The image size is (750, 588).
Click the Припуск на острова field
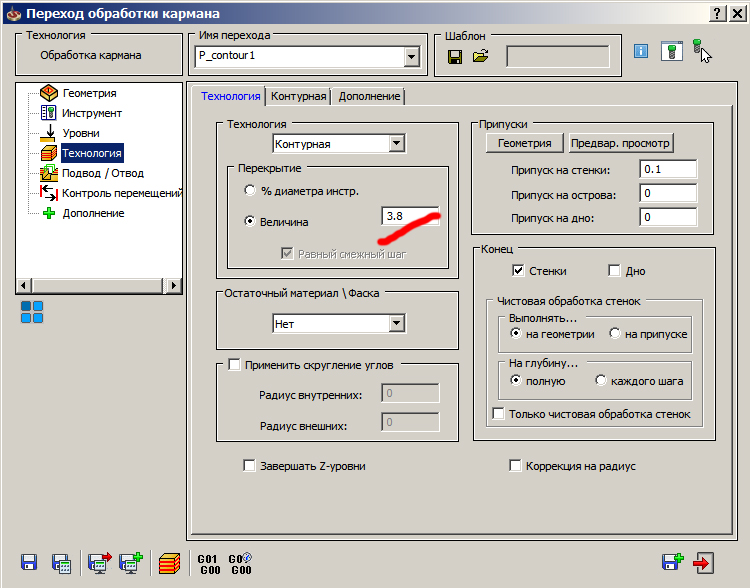click(x=668, y=193)
